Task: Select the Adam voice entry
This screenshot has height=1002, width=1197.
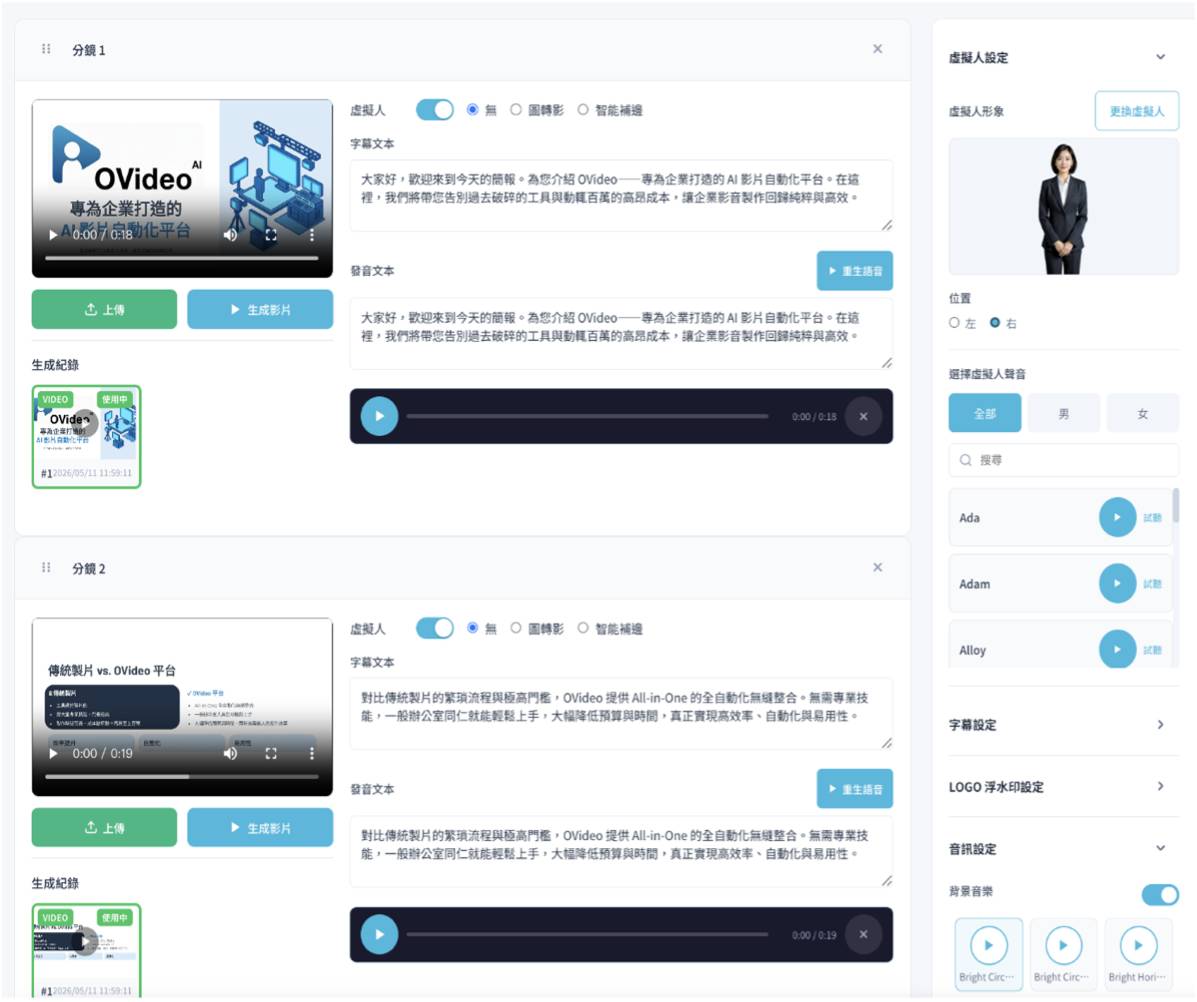Action: (x=1060, y=584)
